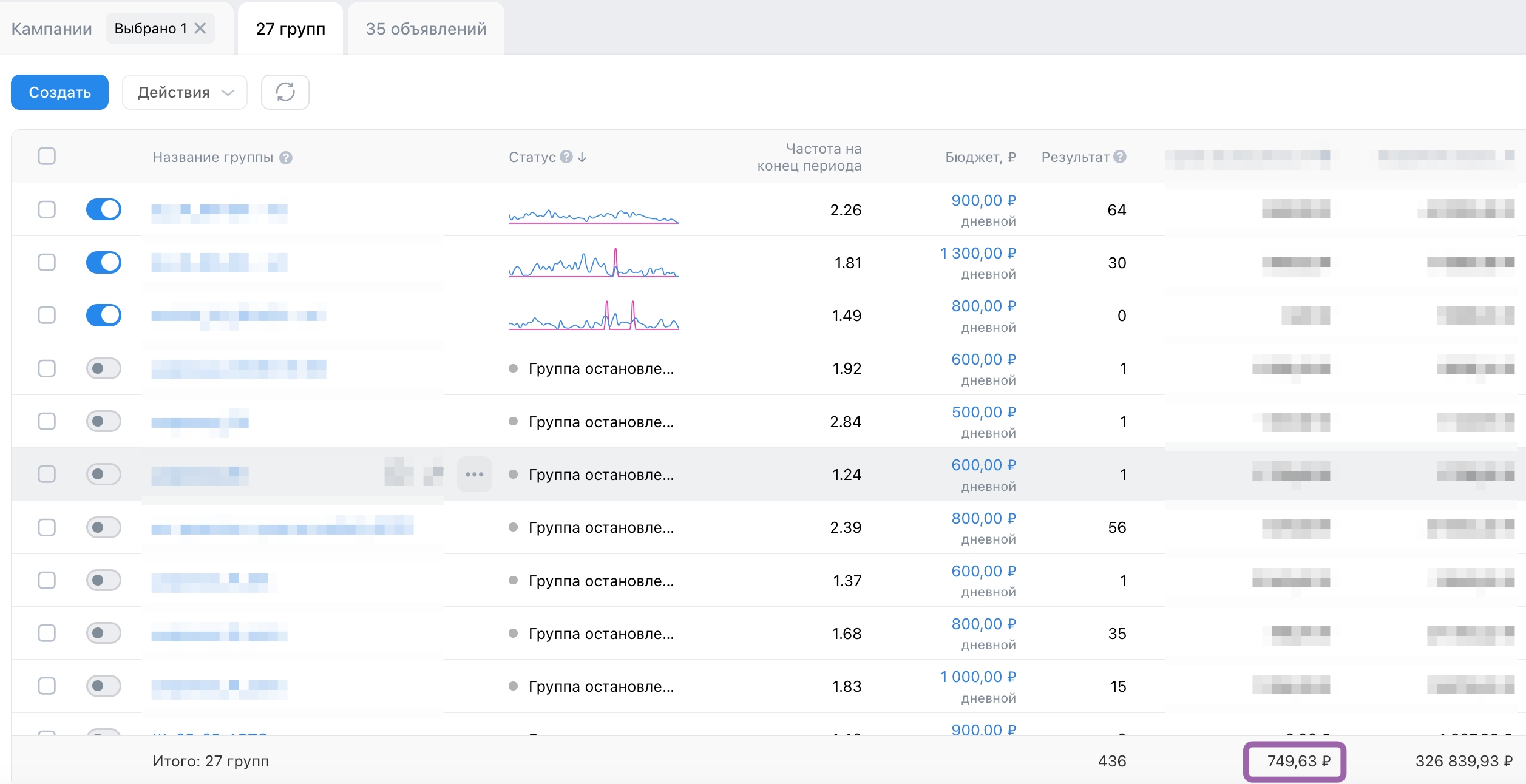This screenshot has width=1526, height=784.
Task: Enable the stopped group with 1.92 frequency
Action: pyautogui.click(x=104, y=368)
